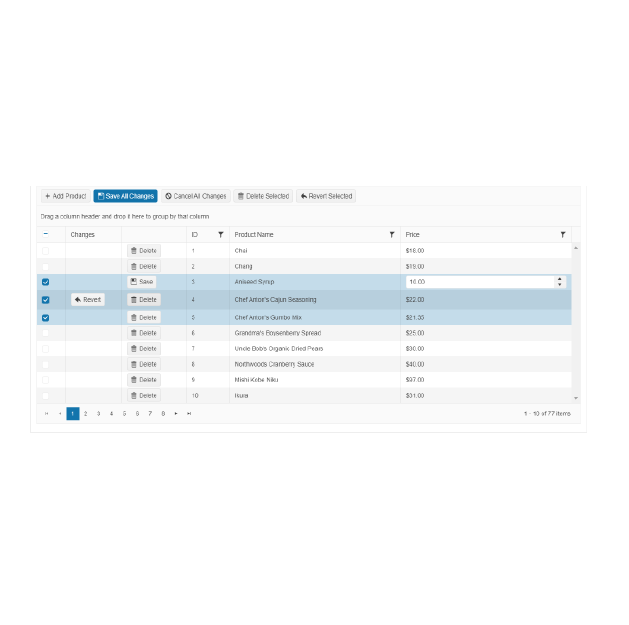Sort by the Changes column header
This screenshot has width=629, height=625.
pos(83,235)
